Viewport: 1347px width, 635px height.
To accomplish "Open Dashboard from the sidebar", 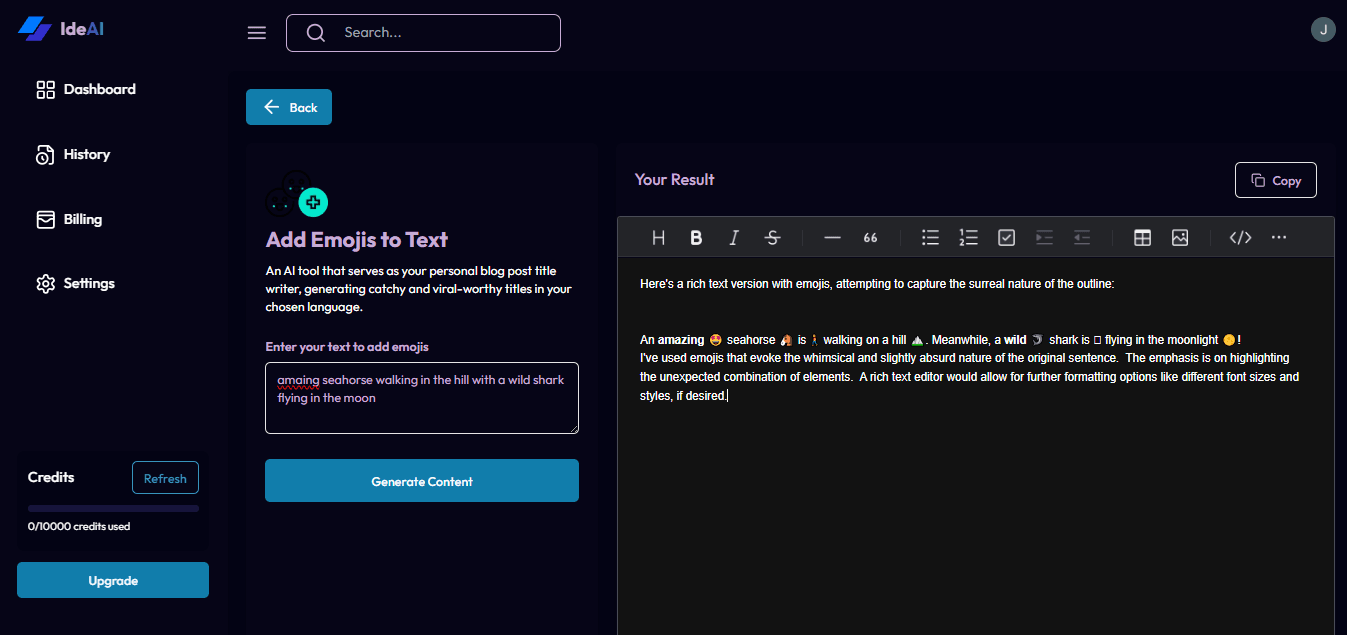I will coord(86,89).
